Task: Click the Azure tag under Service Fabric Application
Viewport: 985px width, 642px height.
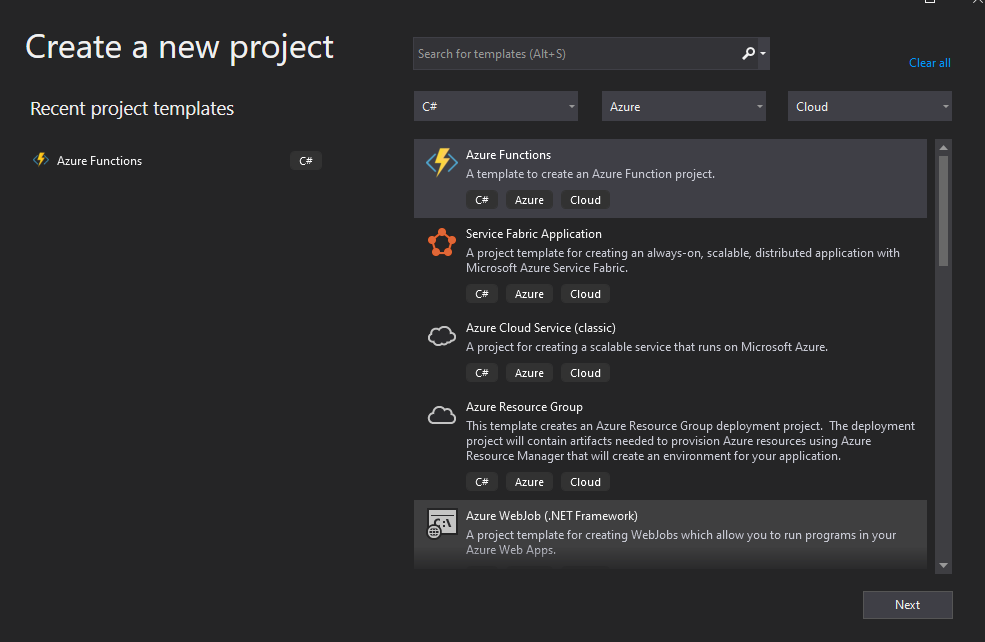Action: [x=529, y=294]
